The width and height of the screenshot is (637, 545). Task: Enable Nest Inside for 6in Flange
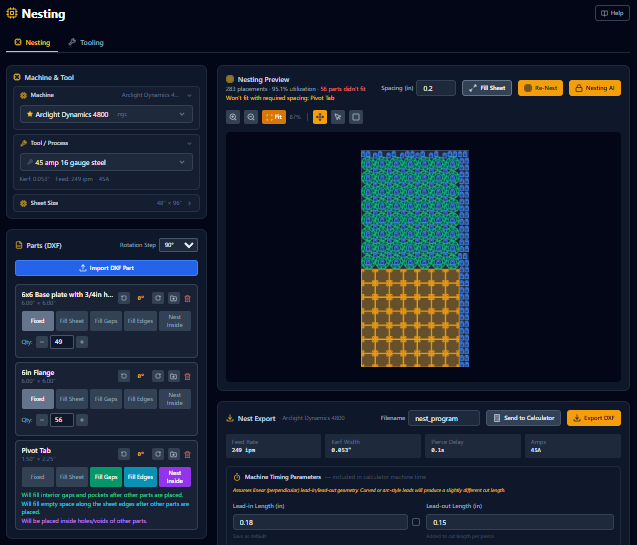point(175,399)
